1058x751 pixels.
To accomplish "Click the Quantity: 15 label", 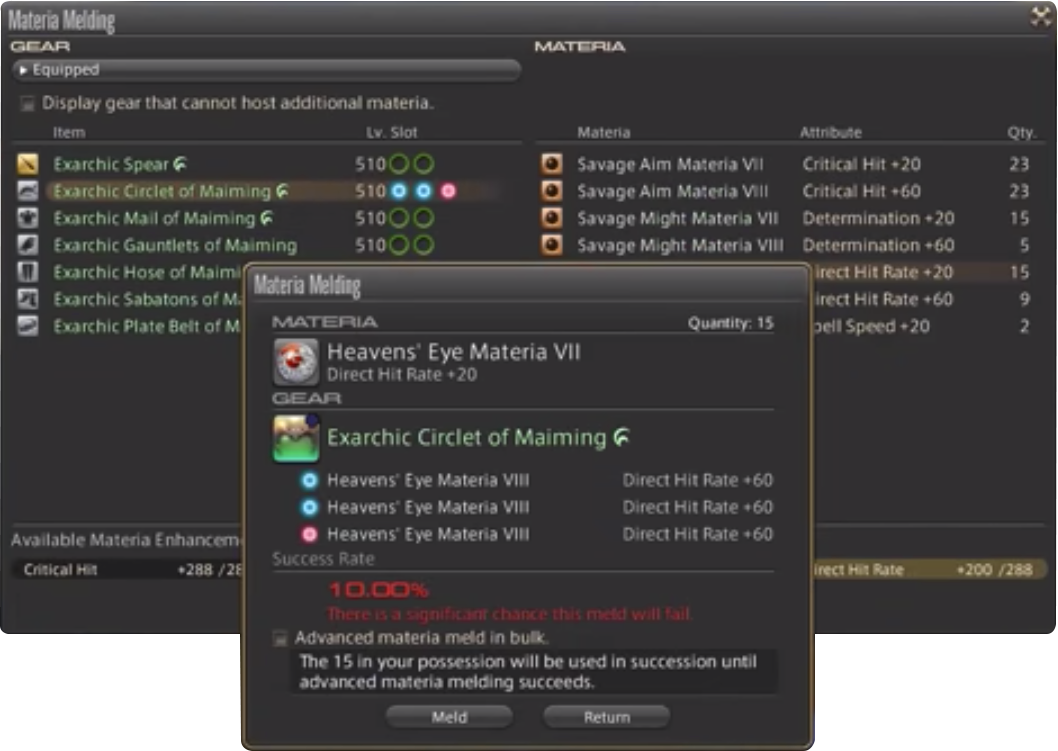I will tap(731, 323).
